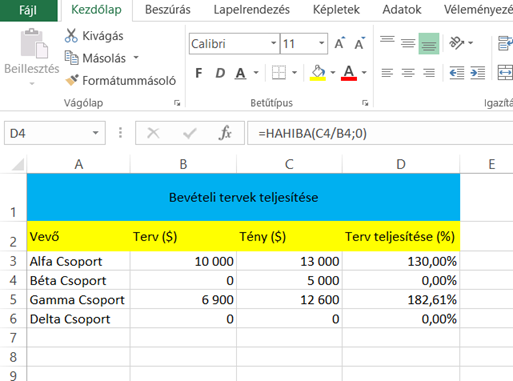Align text to the left
The image size is (513, 381).
click(x=387, y=72)
